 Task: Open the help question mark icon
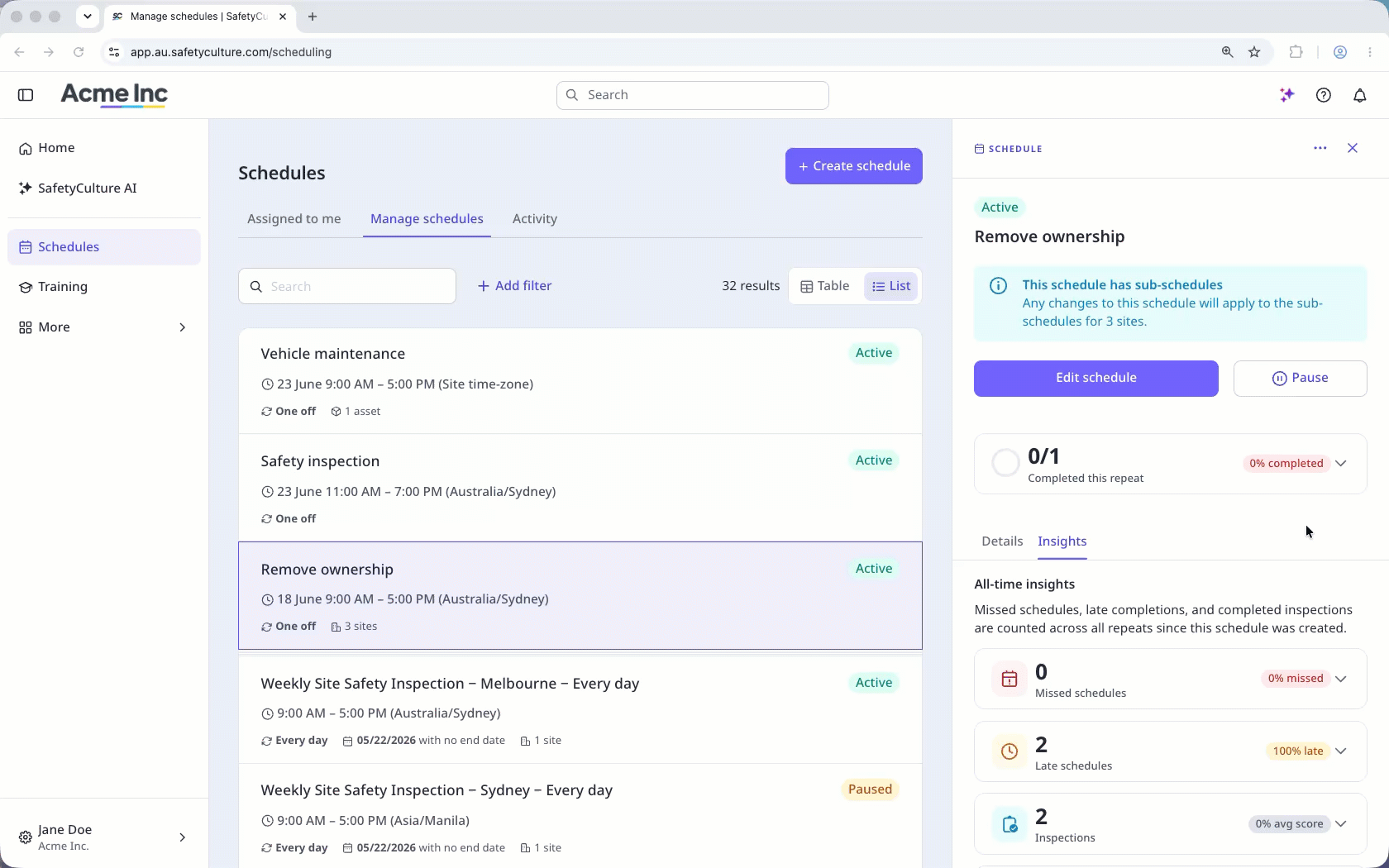(1324, 95)
